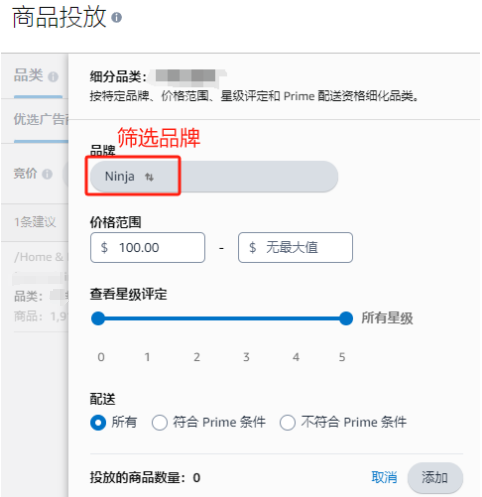
Task: Select 符合 Prime 条件 radio option
Action: coord(160,422)
